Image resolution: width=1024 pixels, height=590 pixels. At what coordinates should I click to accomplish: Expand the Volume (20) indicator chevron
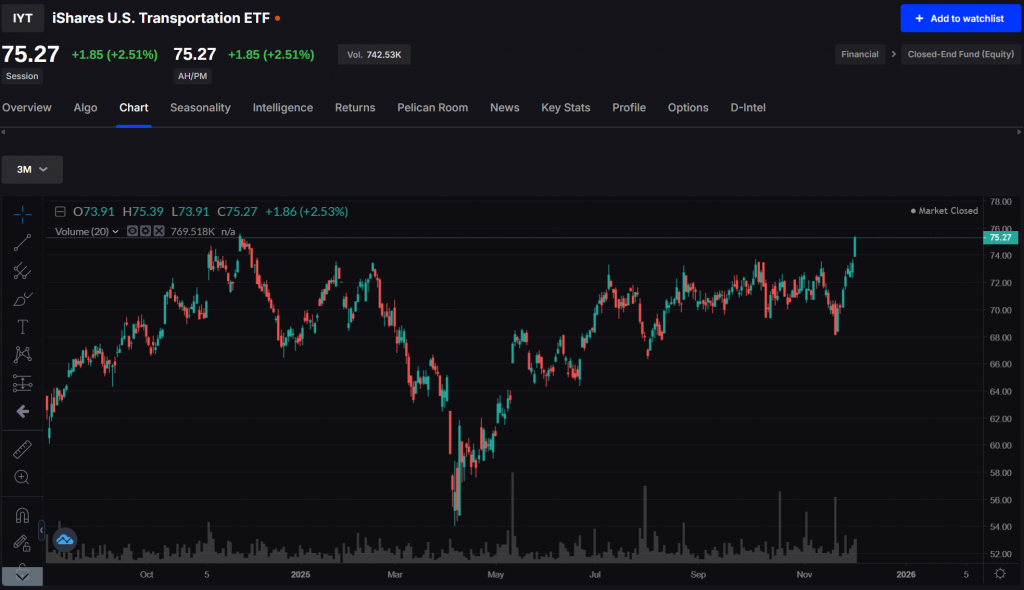[115, 231]
